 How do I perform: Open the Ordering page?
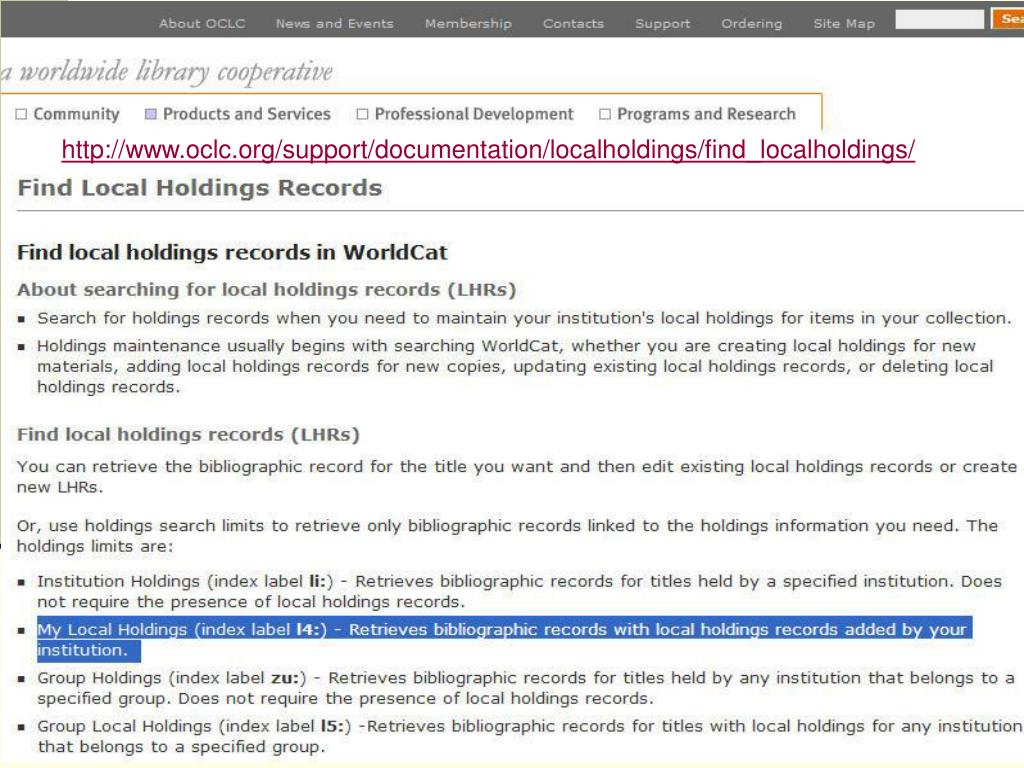[752, 24]
